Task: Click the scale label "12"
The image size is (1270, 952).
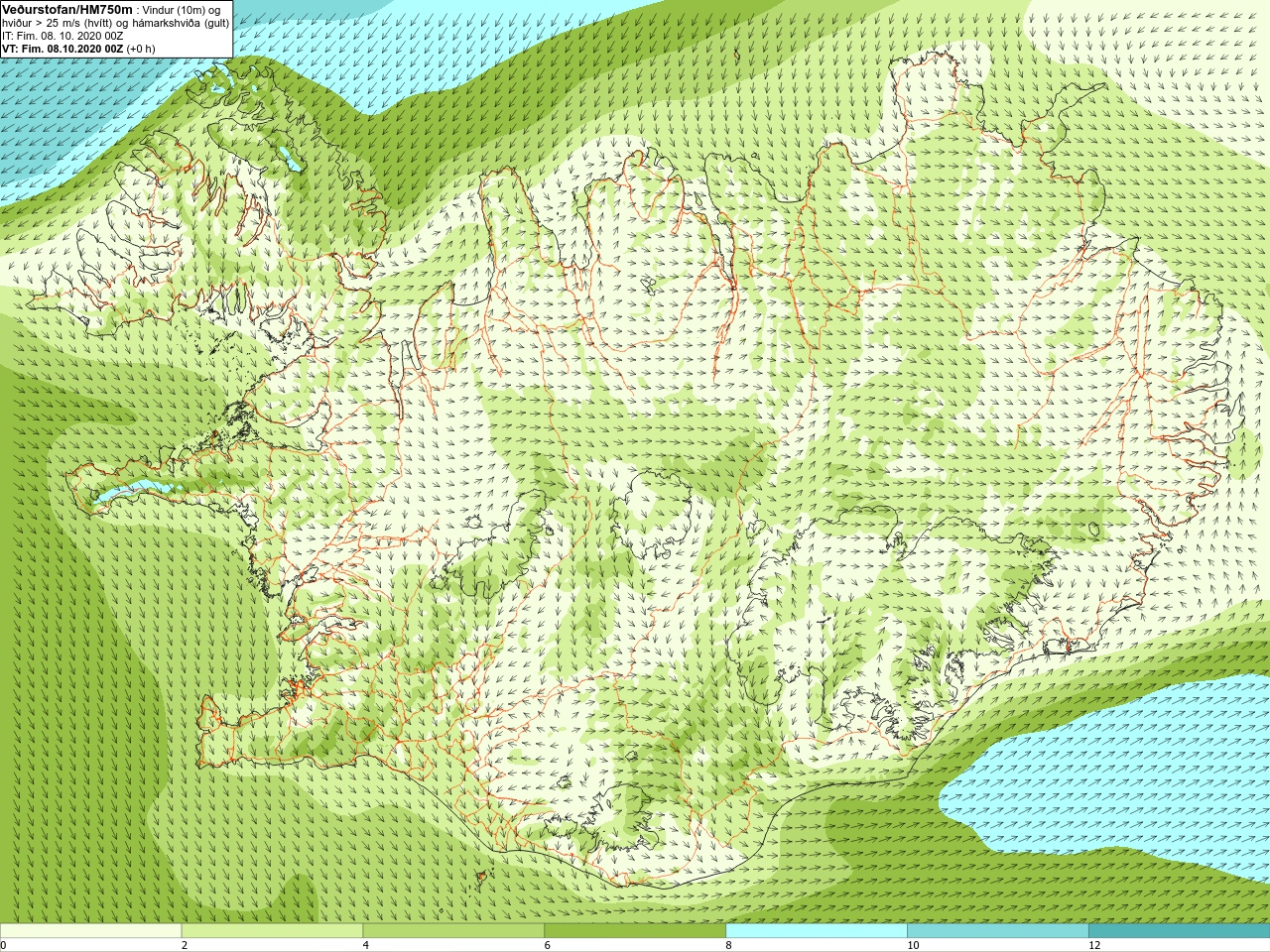Action: point(1094,945)
